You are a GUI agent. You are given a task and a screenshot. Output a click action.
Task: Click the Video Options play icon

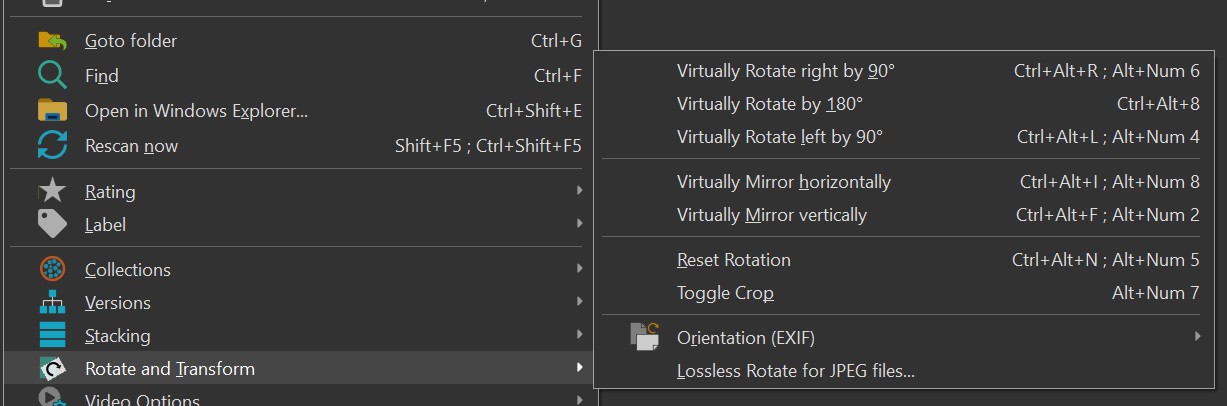(52, 398)
